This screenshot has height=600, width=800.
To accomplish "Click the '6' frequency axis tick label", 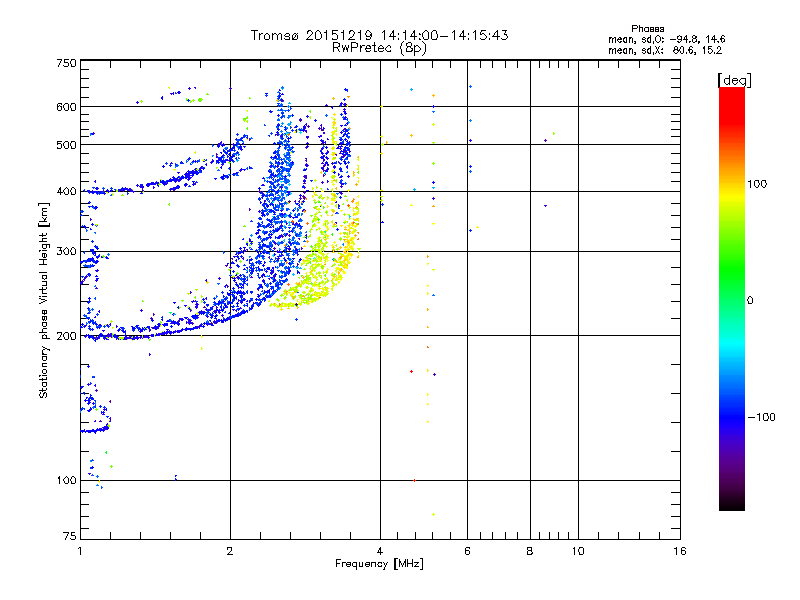I will [467, 551].
